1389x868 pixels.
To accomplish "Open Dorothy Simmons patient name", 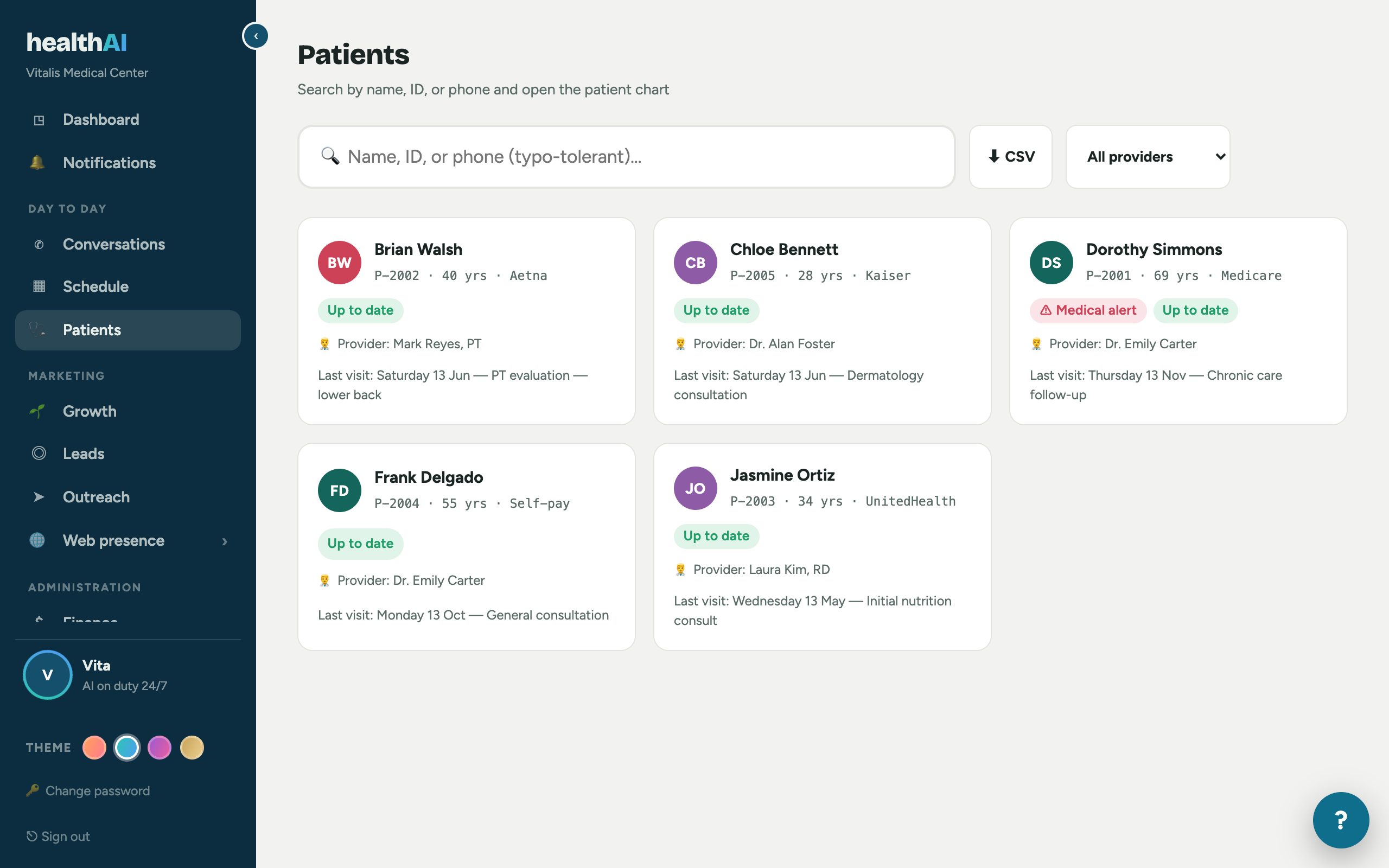I will point(1154,249).
